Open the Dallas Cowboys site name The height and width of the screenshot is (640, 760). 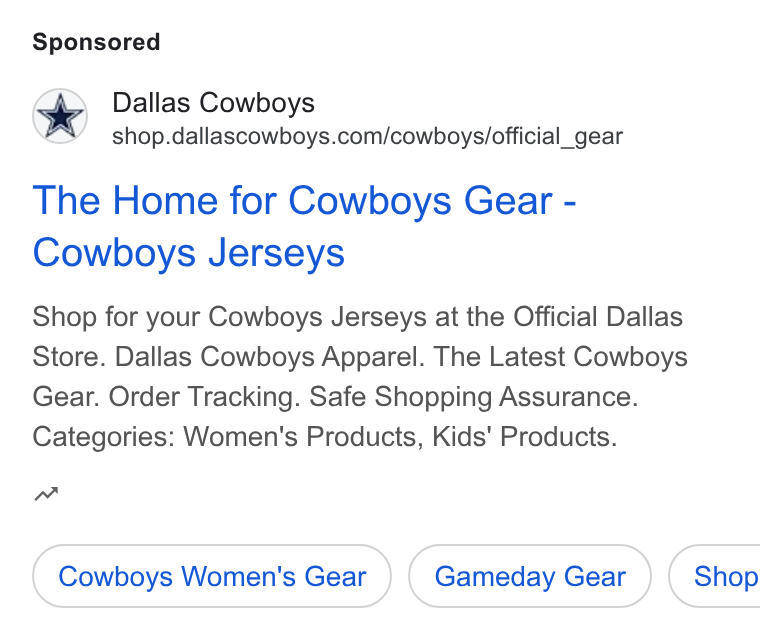(213, 103)
